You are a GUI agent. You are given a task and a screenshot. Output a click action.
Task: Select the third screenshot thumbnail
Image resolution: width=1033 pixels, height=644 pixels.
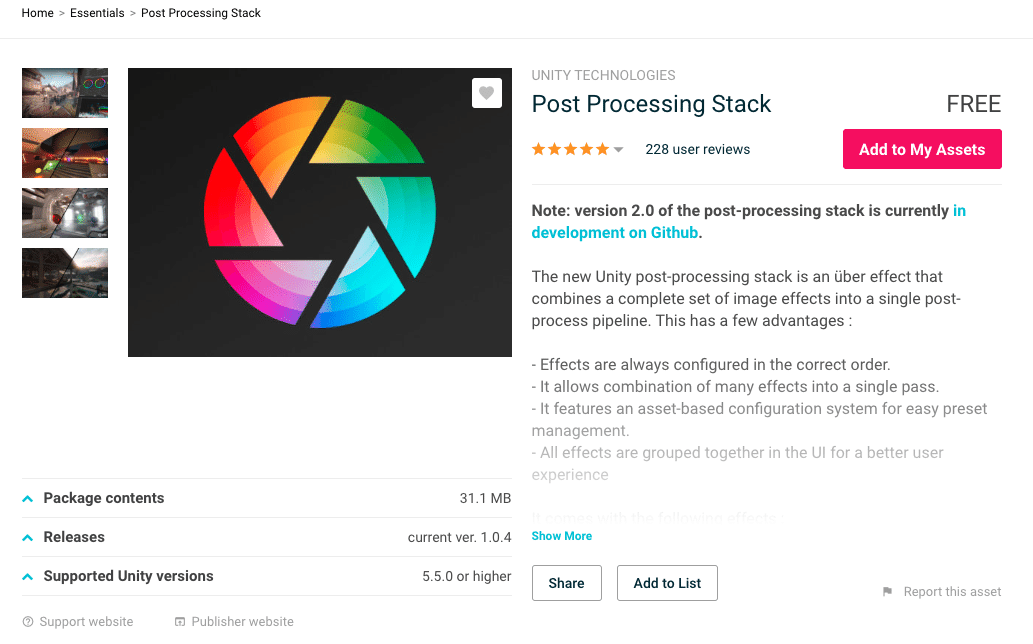tap(65, 213)
